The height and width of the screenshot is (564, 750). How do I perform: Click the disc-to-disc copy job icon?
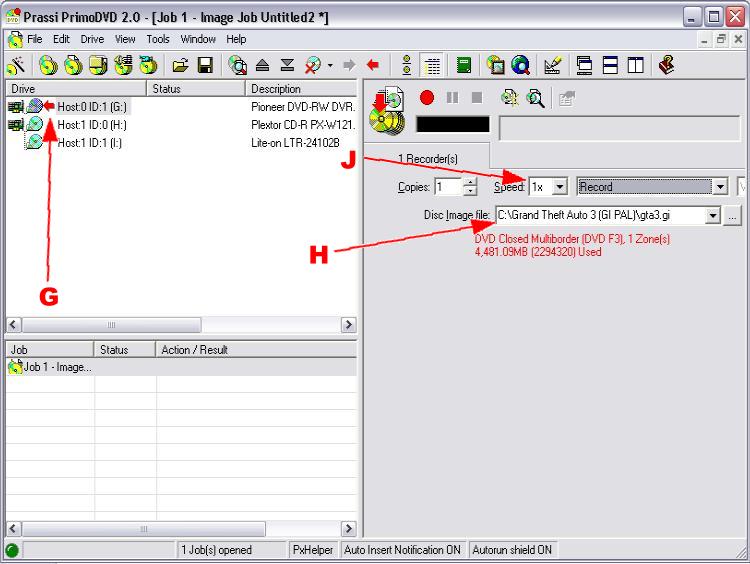point(48,65)
